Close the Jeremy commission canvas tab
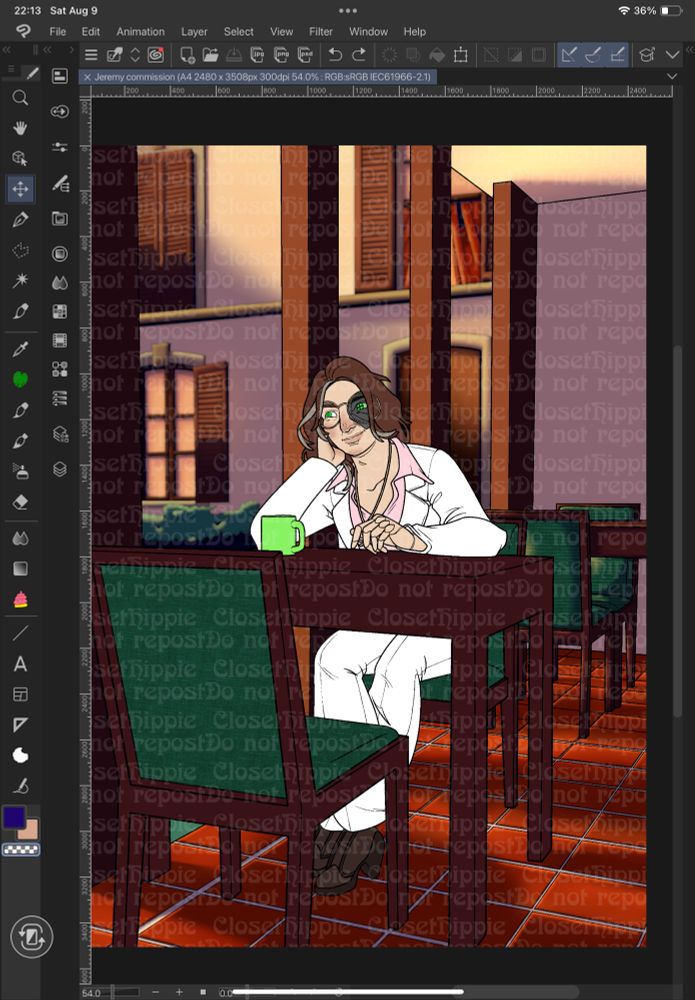695x1000 pixels. coord(87,77)
